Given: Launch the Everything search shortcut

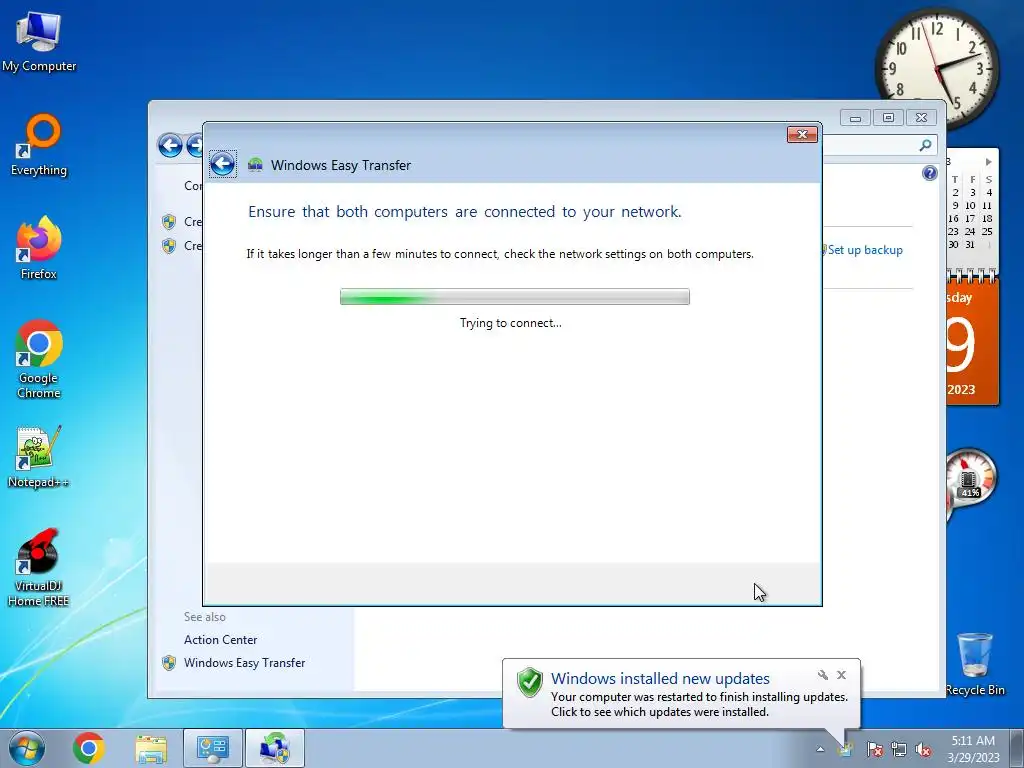Looking at the screenshot, I should tap(39, 145).
